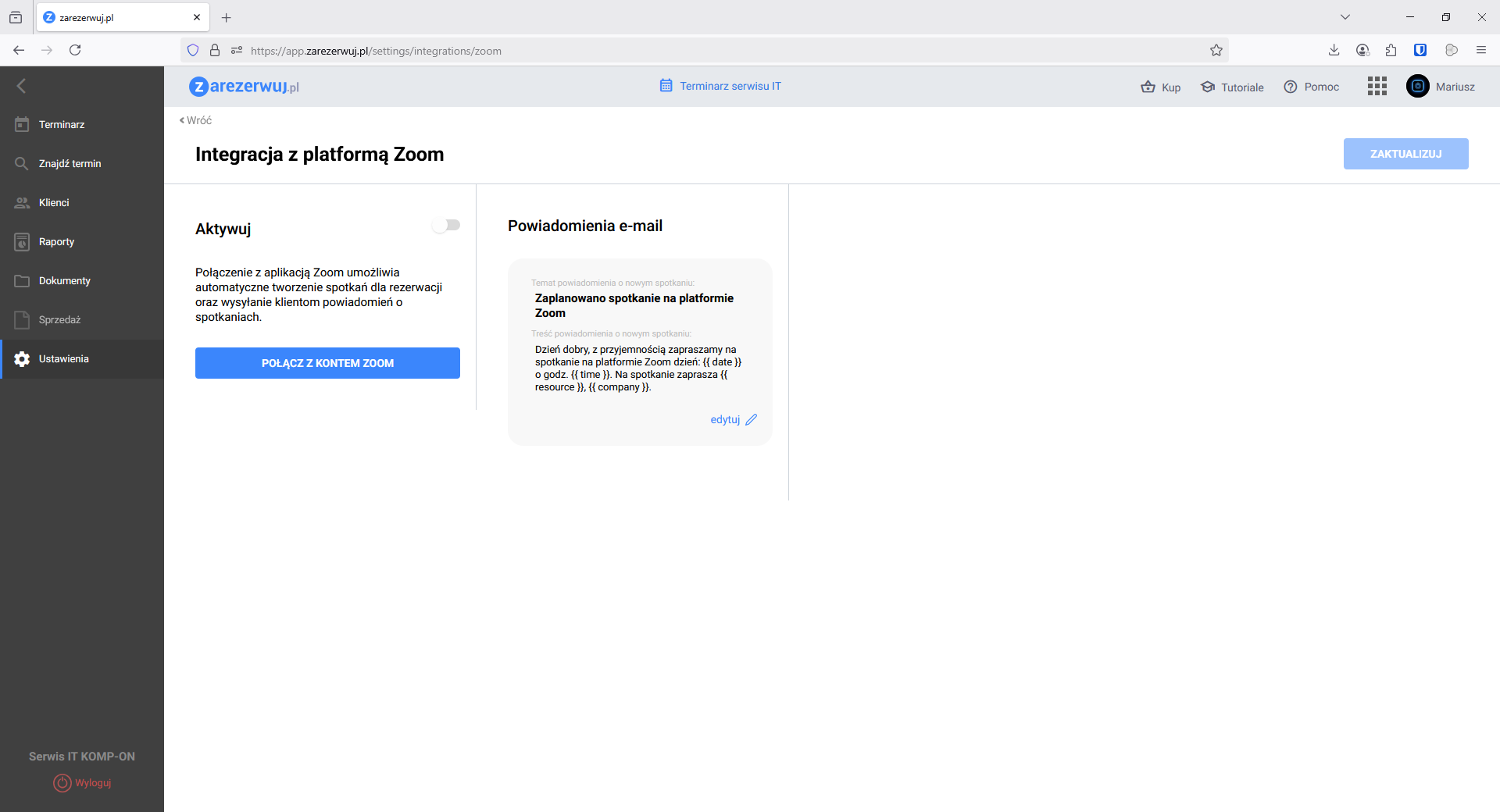Click the Kup basket icon
1500x812 pixels.
(1148, 87)
